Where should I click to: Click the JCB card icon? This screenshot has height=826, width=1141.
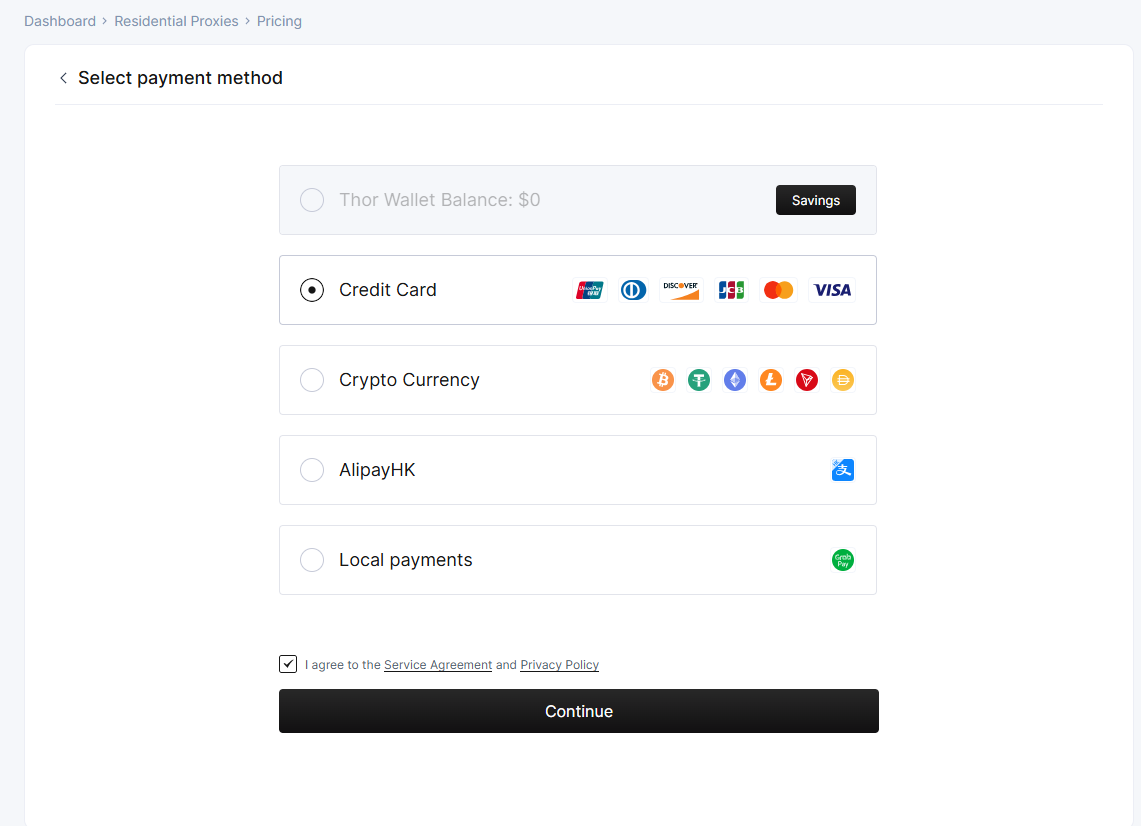coord(731,290)
